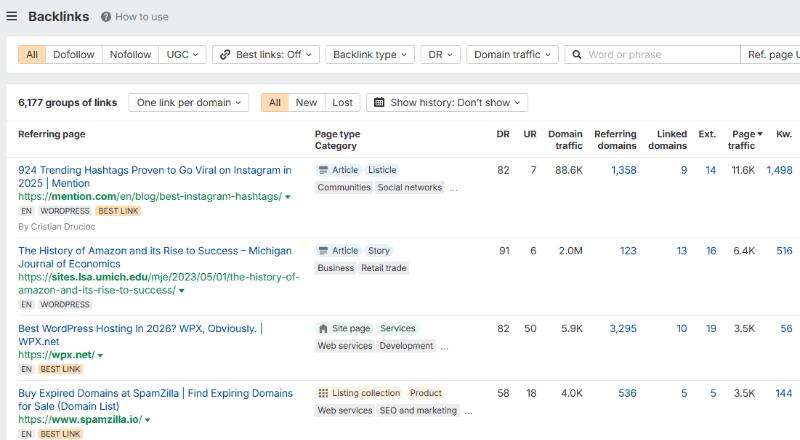The height and width of the screenshot is (440, 800).
Task: Show New backlinks only
Action: pos(306,103)
